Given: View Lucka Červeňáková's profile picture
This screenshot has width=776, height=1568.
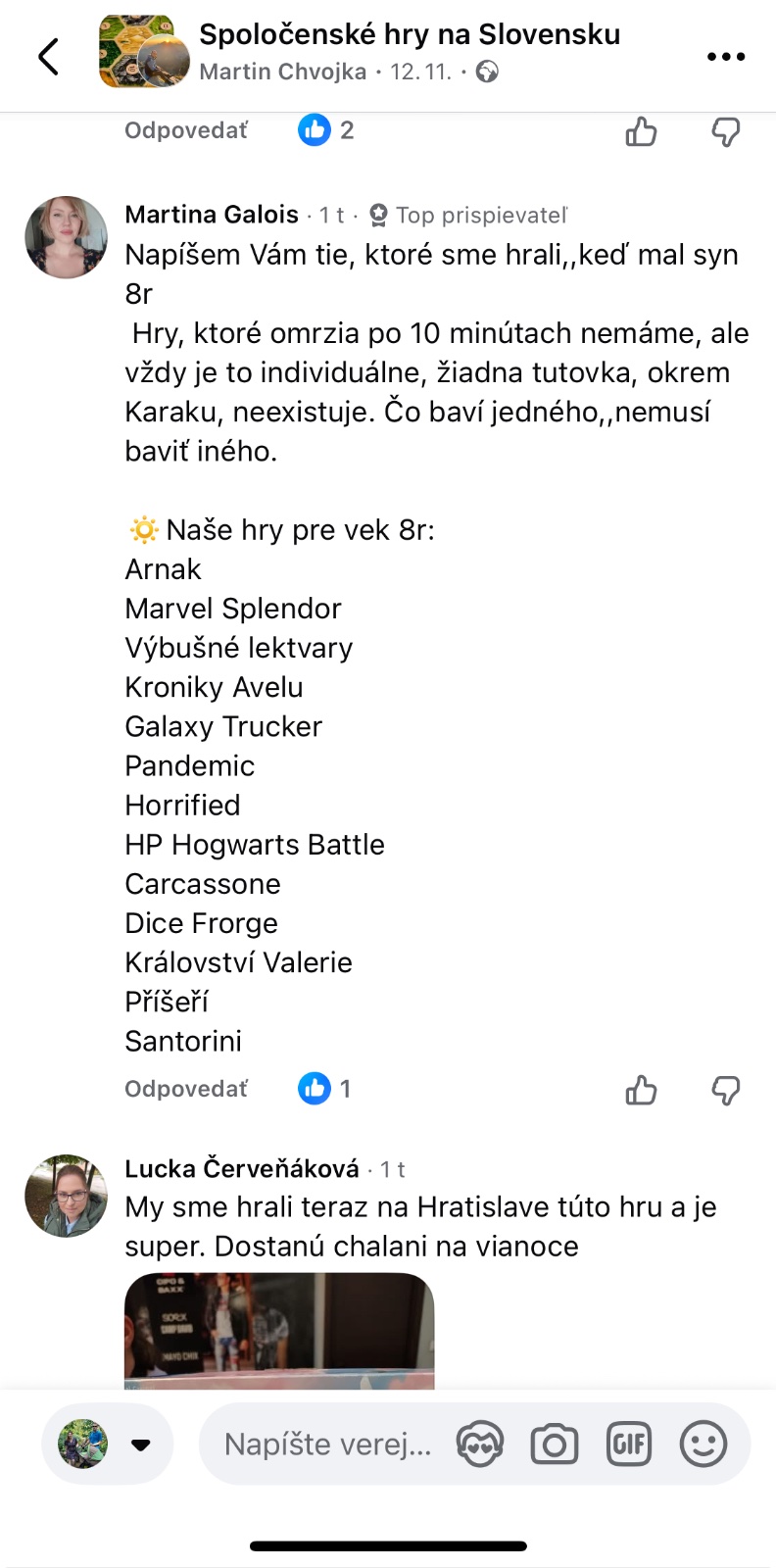Looking at the screenshot, I should tap(66, 1196).
